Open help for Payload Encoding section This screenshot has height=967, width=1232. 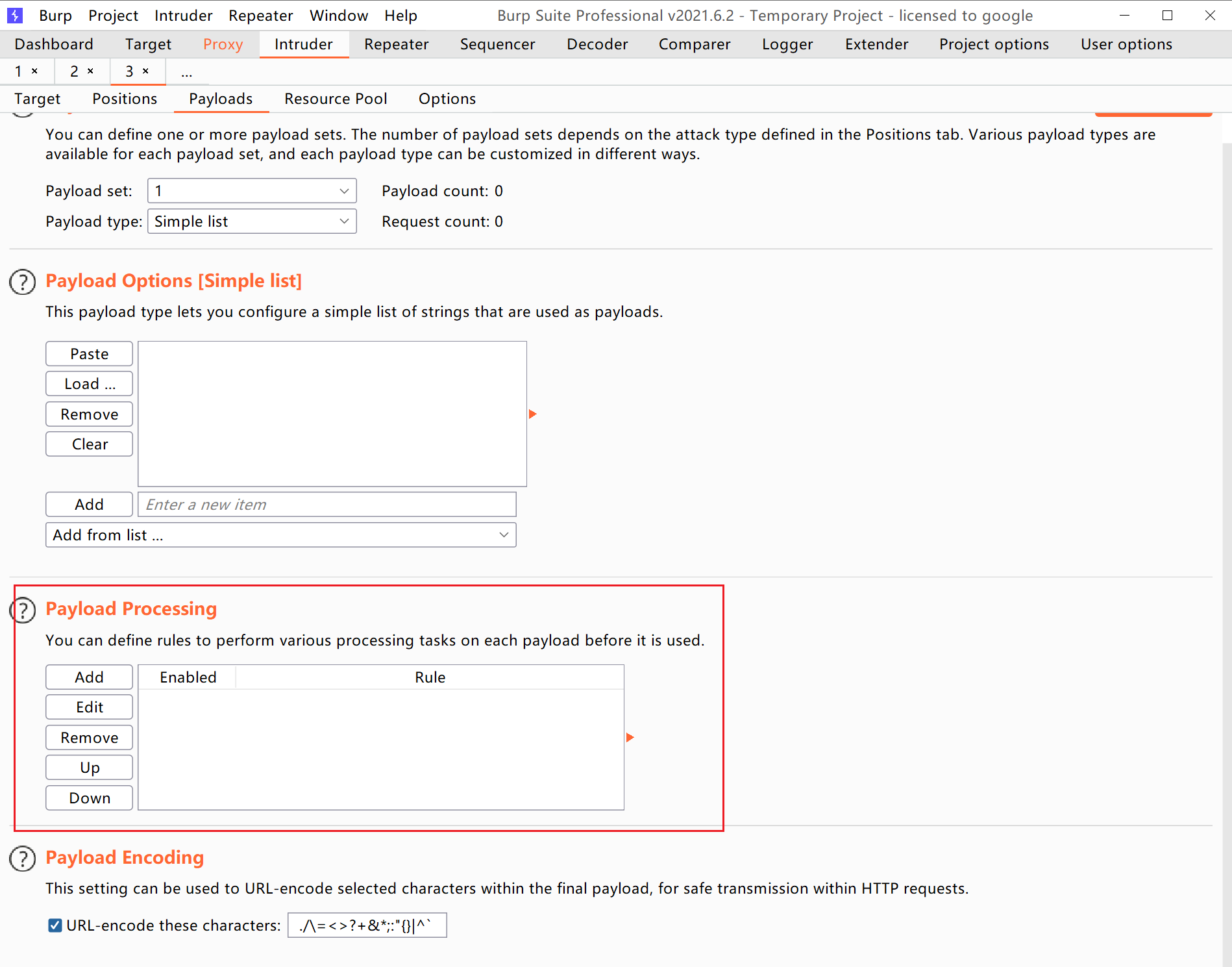[x=23, y=859]
